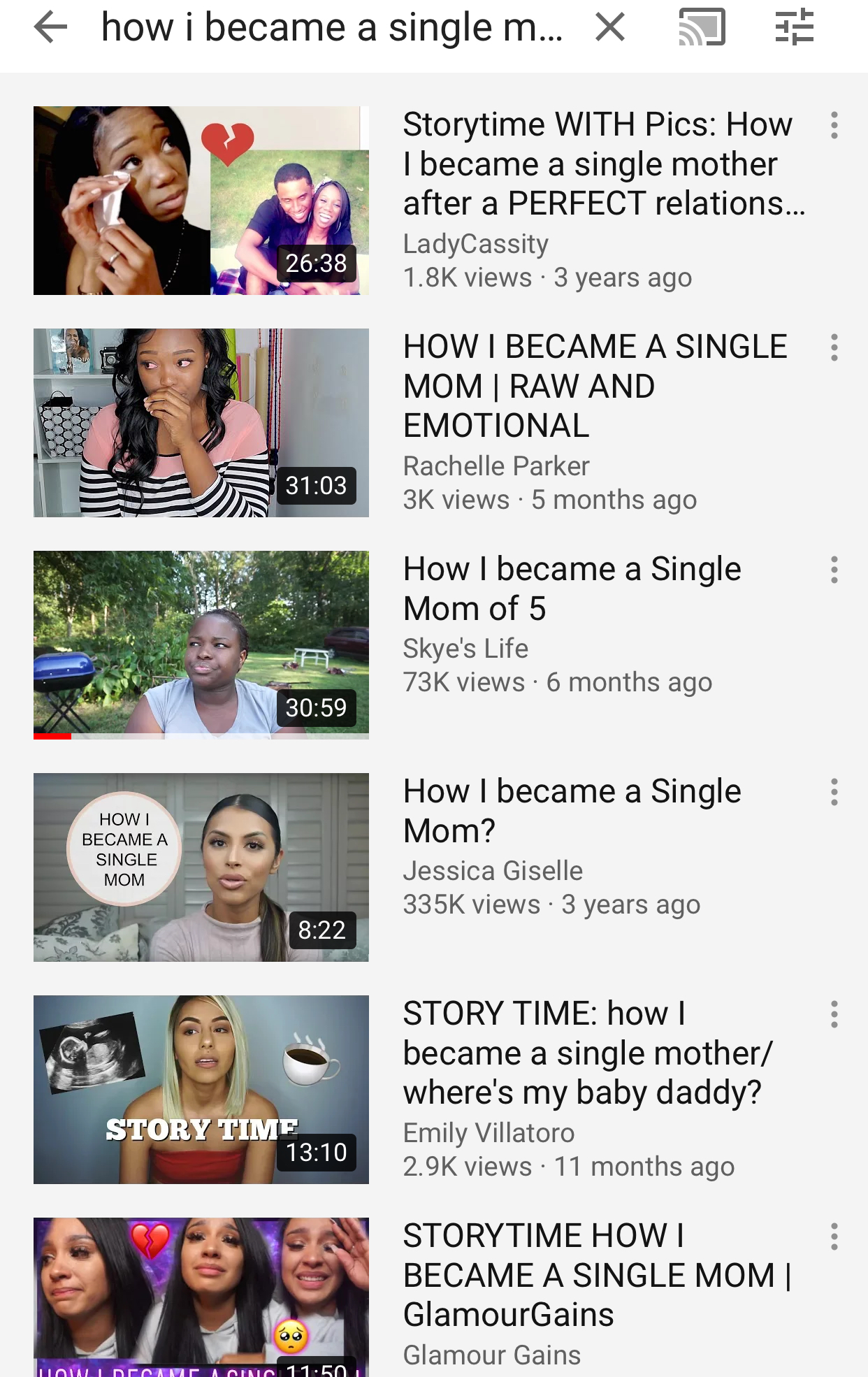Select title 'HOW I BECAME A SINGLE MOM | RAW AND EMOTIONAL'

[595, 386]
